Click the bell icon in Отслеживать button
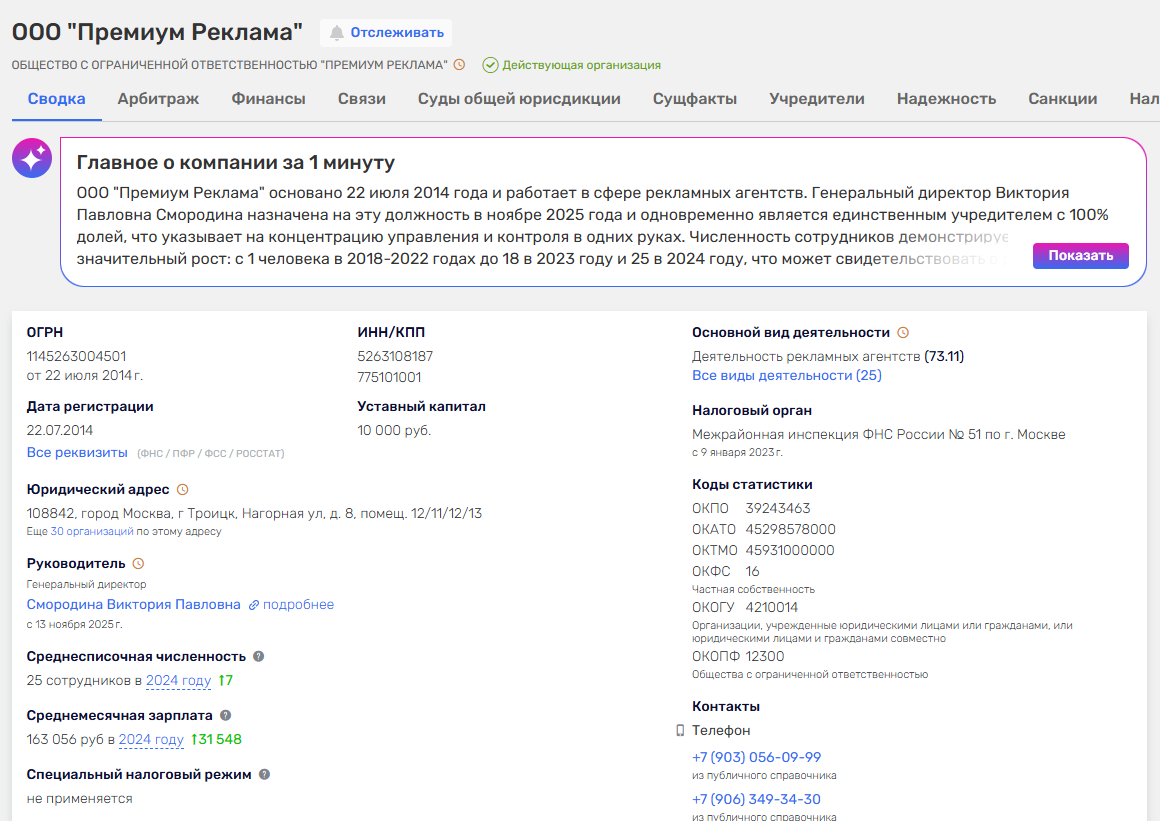1160x821 pixels. point(337,33)
